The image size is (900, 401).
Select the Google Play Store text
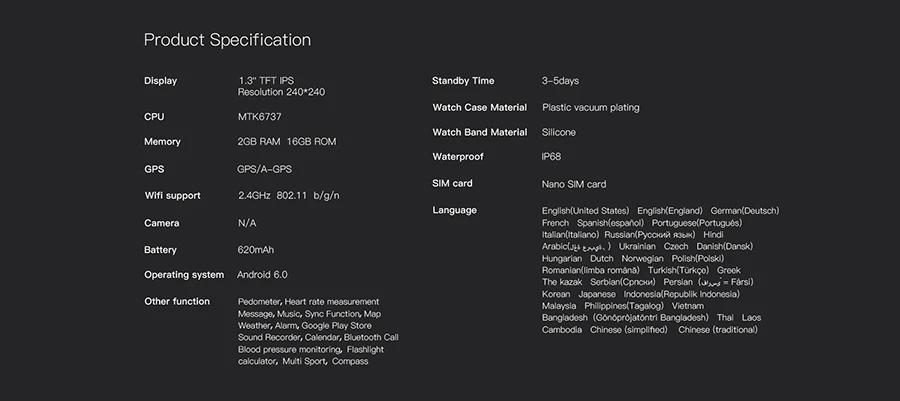click(336, 326)
